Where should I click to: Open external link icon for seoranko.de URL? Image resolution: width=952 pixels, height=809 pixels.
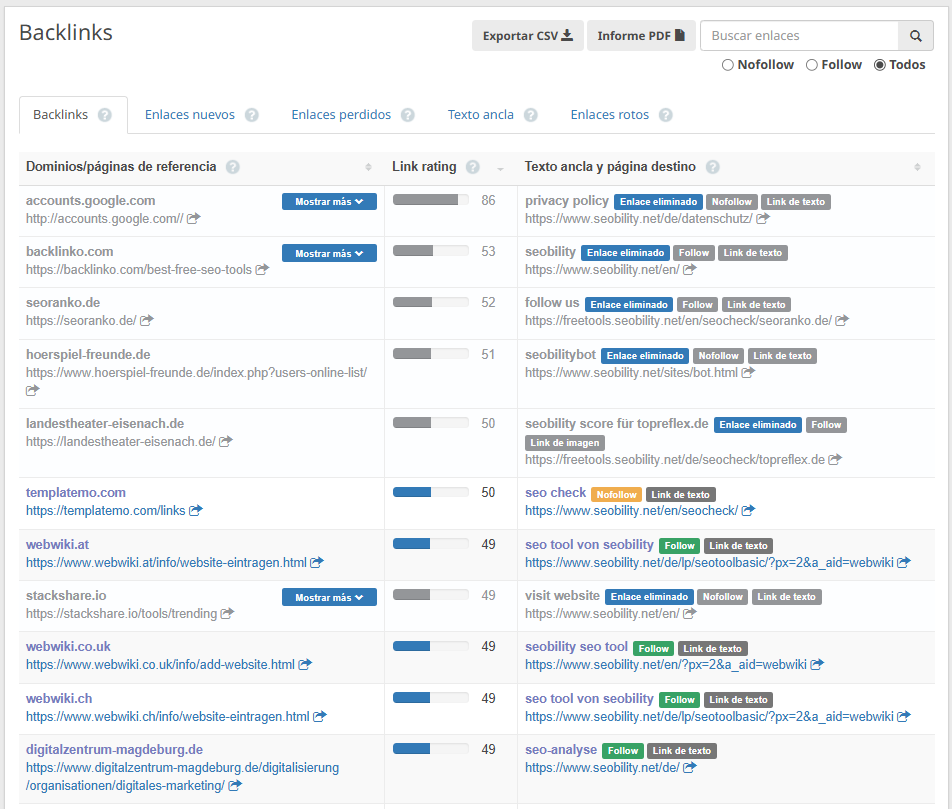pyautogui.click(x=146, y=320)
